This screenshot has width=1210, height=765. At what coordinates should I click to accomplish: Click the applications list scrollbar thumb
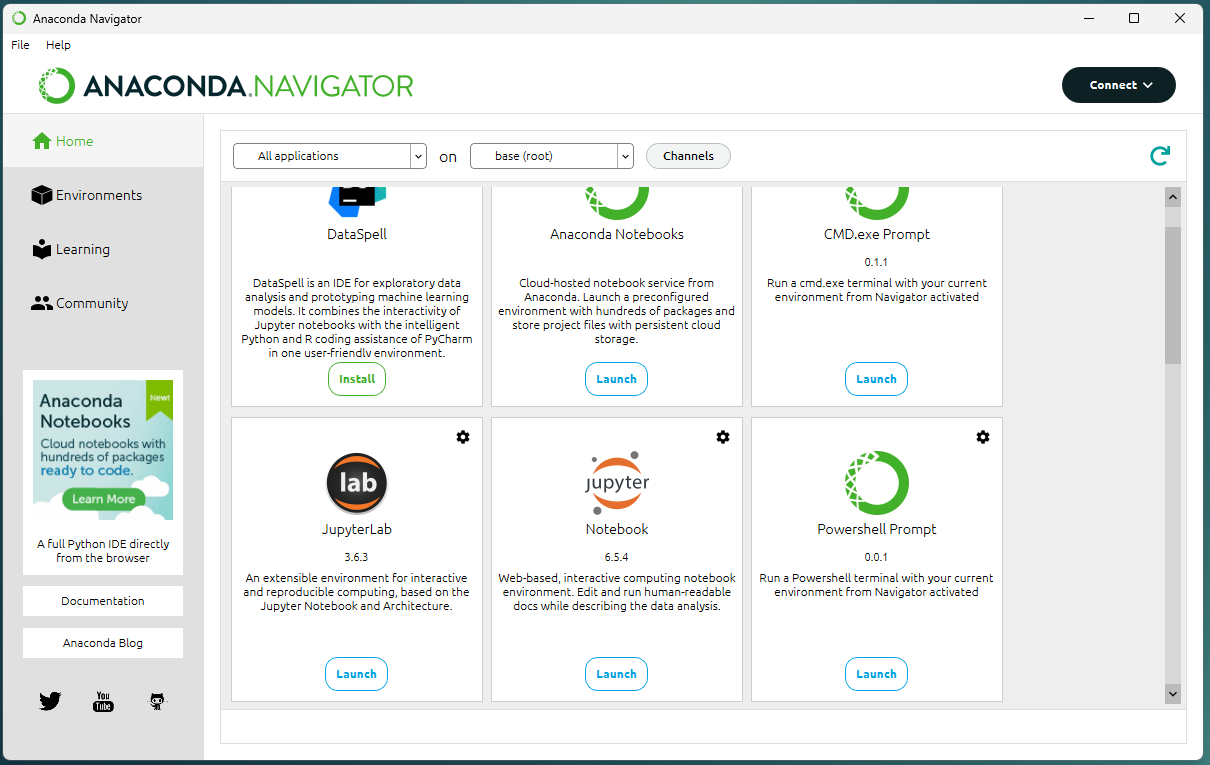point(1173,295)
